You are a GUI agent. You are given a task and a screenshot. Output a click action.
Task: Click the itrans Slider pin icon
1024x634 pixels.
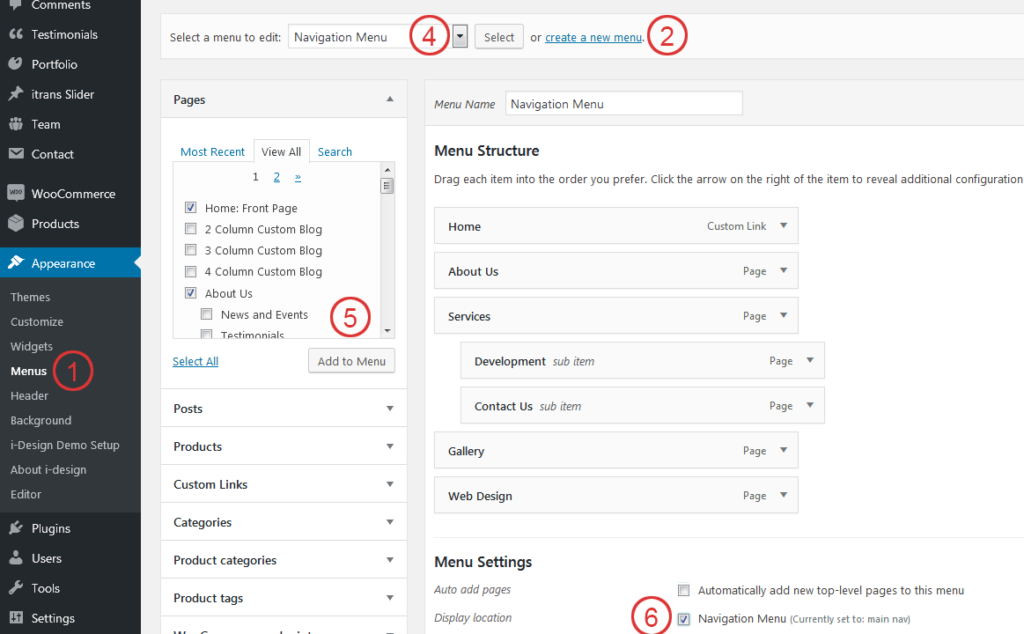(16, 94)
